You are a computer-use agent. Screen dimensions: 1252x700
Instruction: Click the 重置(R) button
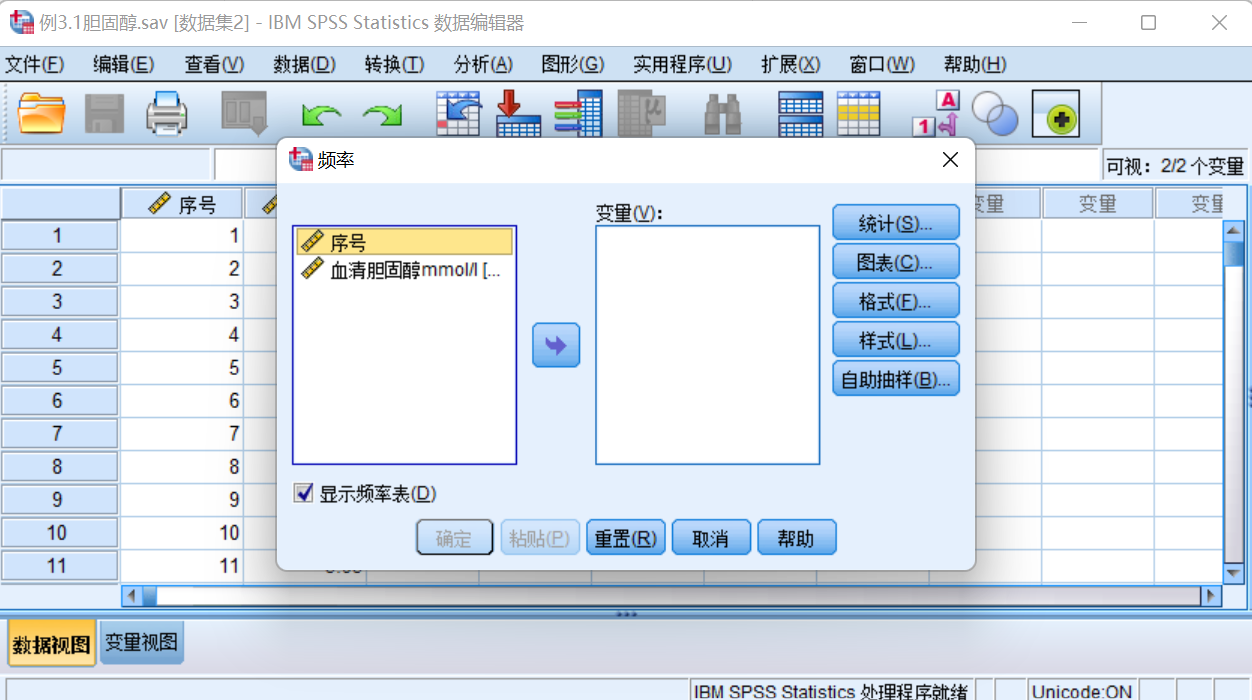pyautogui.click(x=626, y=538)
